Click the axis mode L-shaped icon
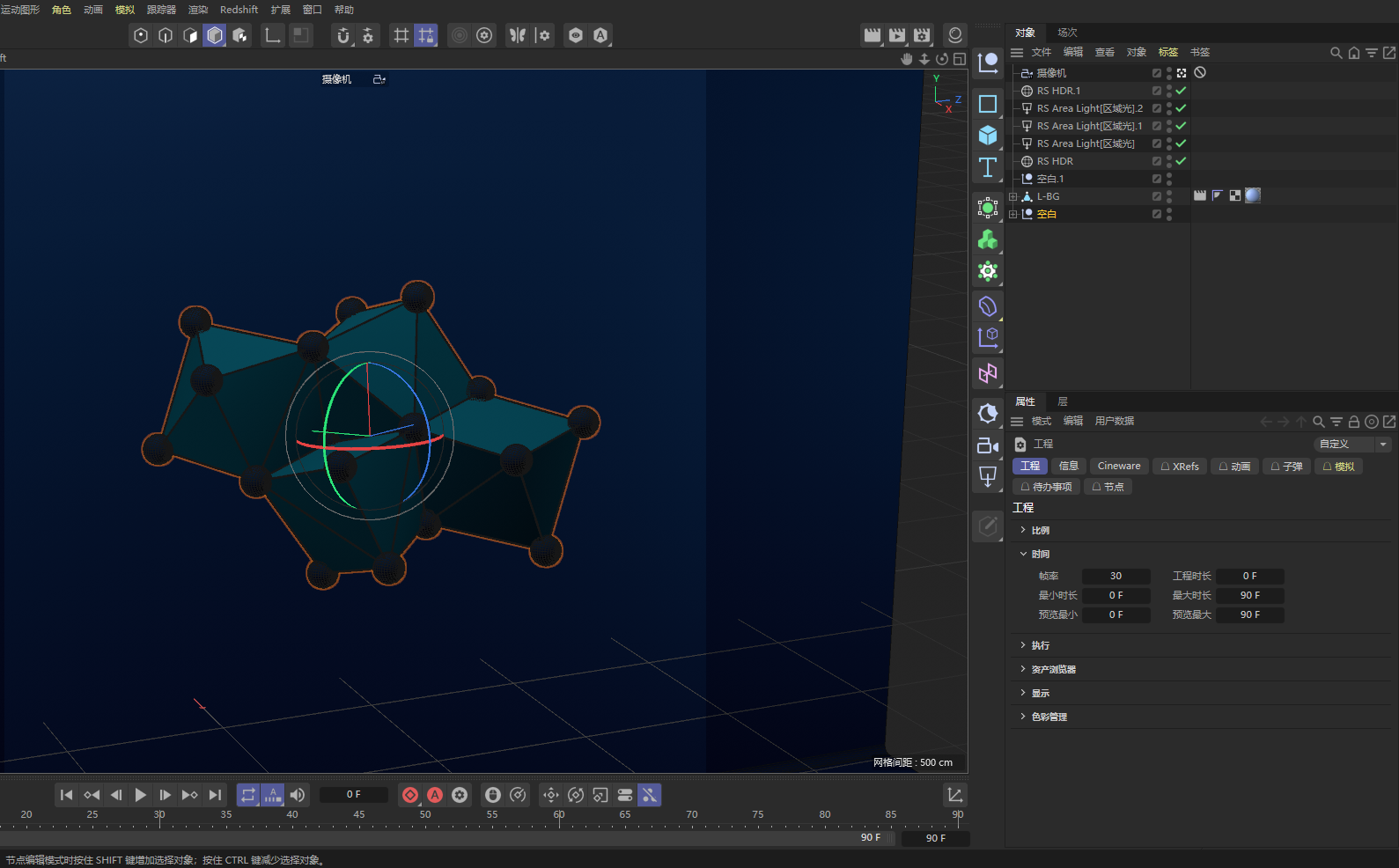Image resolution: width=1399 pixels, height=868 pixels. (273, 35)
